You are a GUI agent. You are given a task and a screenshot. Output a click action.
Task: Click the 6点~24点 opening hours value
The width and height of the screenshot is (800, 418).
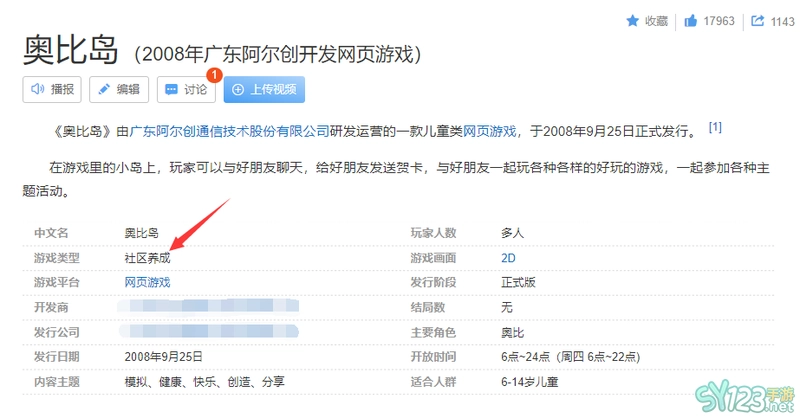pos(570,357)
